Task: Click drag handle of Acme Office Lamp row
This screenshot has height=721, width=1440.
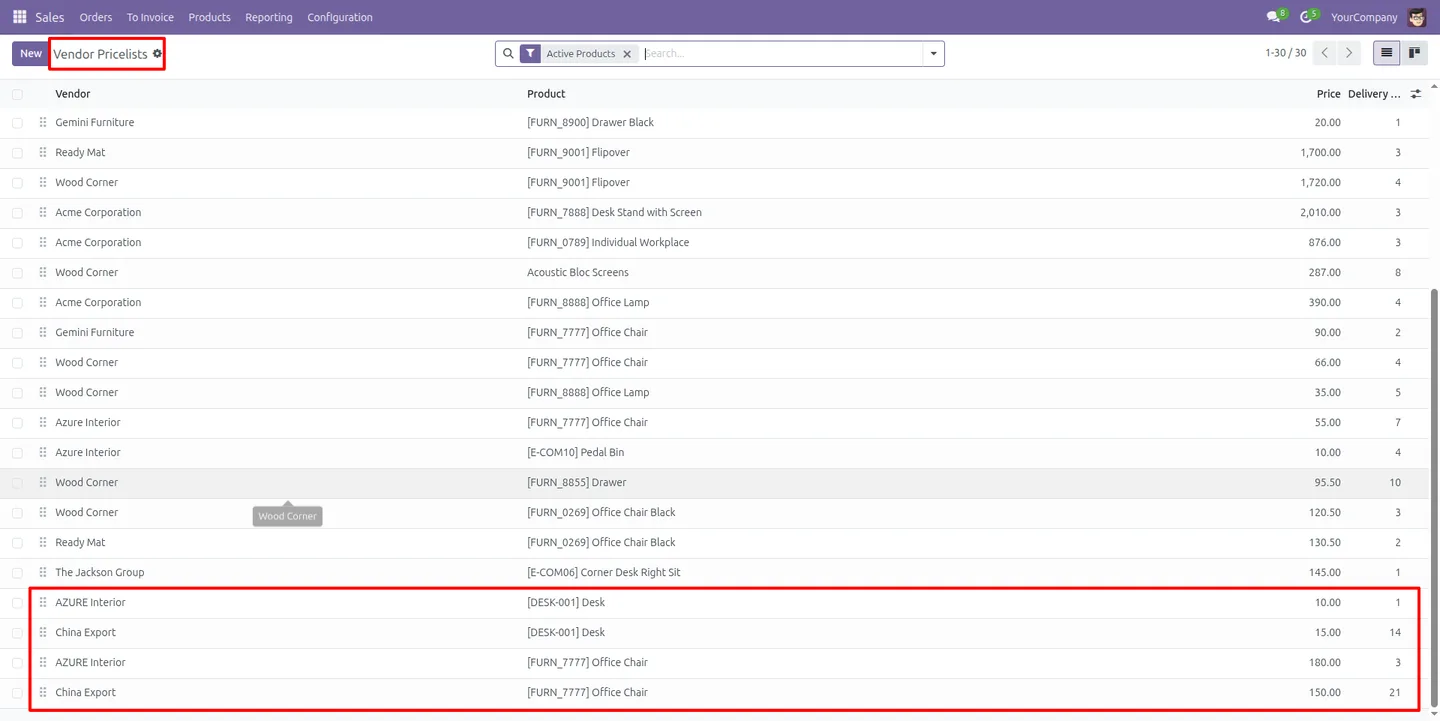Action: (x=43, y=302)
